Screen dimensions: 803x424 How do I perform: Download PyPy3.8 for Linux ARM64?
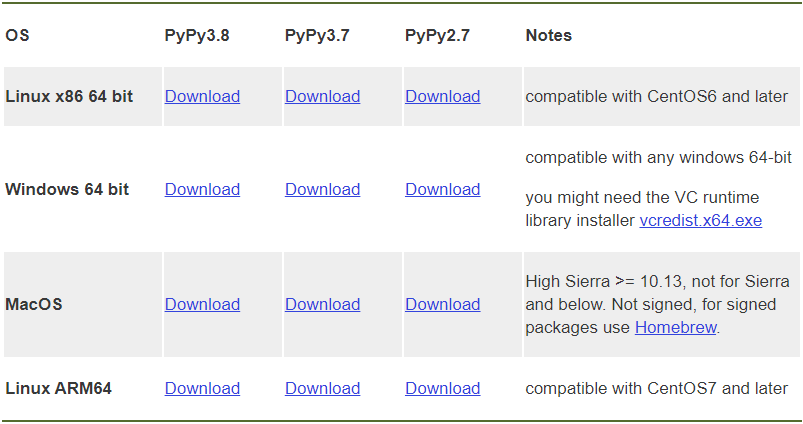coord(202,388)
